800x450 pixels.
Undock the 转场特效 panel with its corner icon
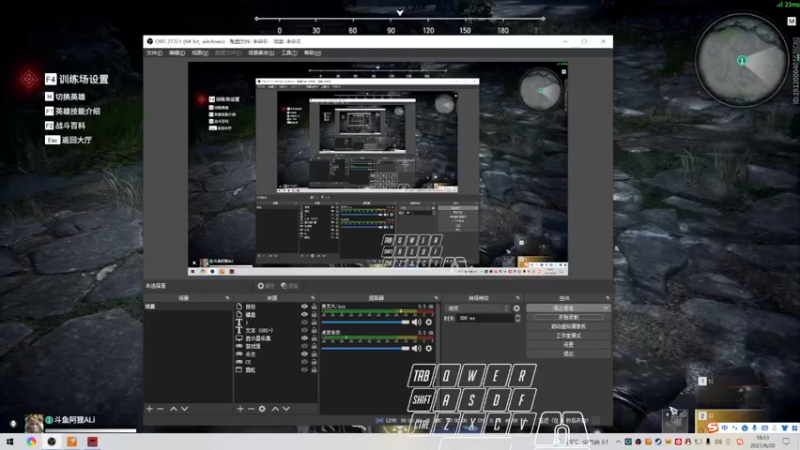pos(517,297)
